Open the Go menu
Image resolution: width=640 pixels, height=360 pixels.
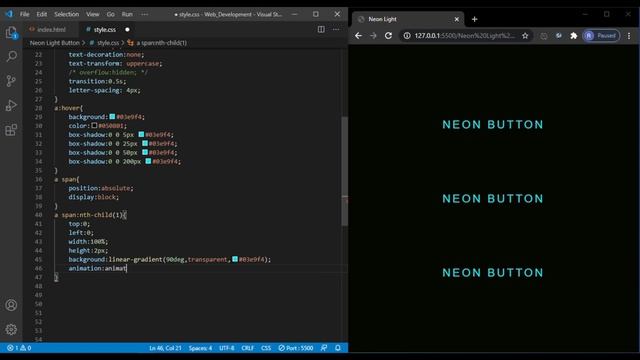pyautogui.click(x=111, y=14)
